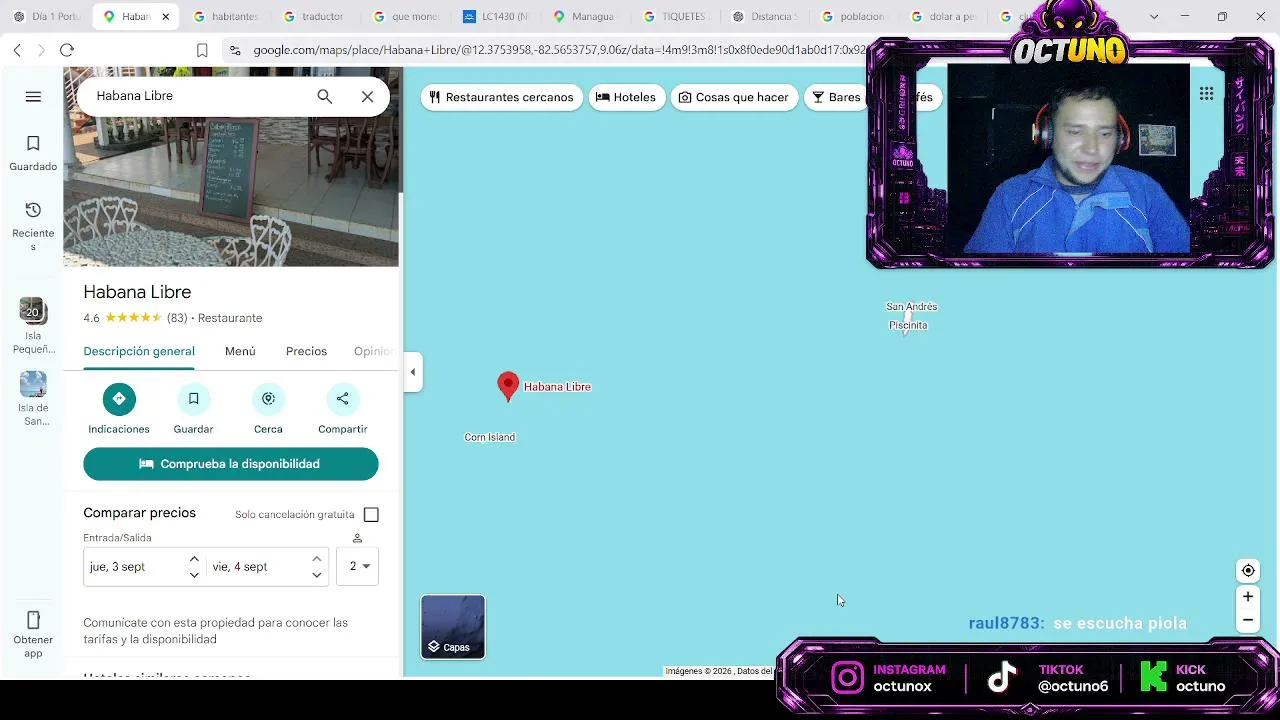The width and height of the screenshot is (1280, 720).
Task: Click the Obtener app phone icon
Action: point(33,620)
